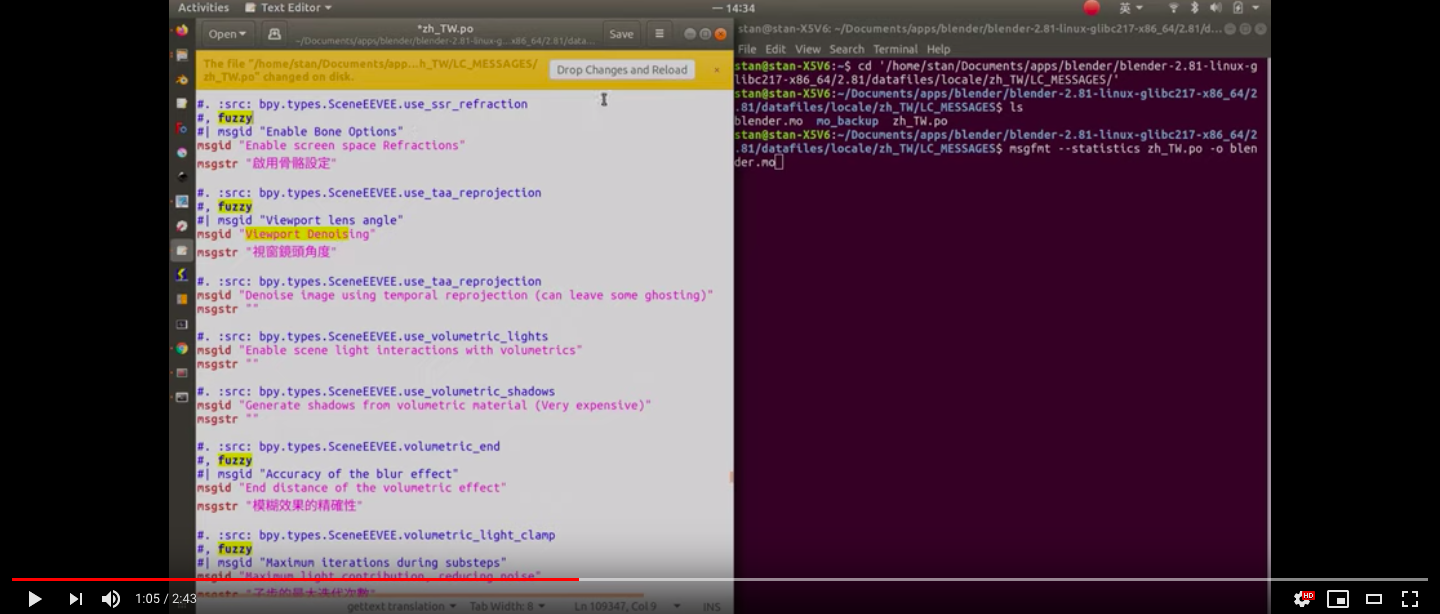Open the gettext translation language dropdown
Screen dimensions: 1440x614
click(402, 606)
